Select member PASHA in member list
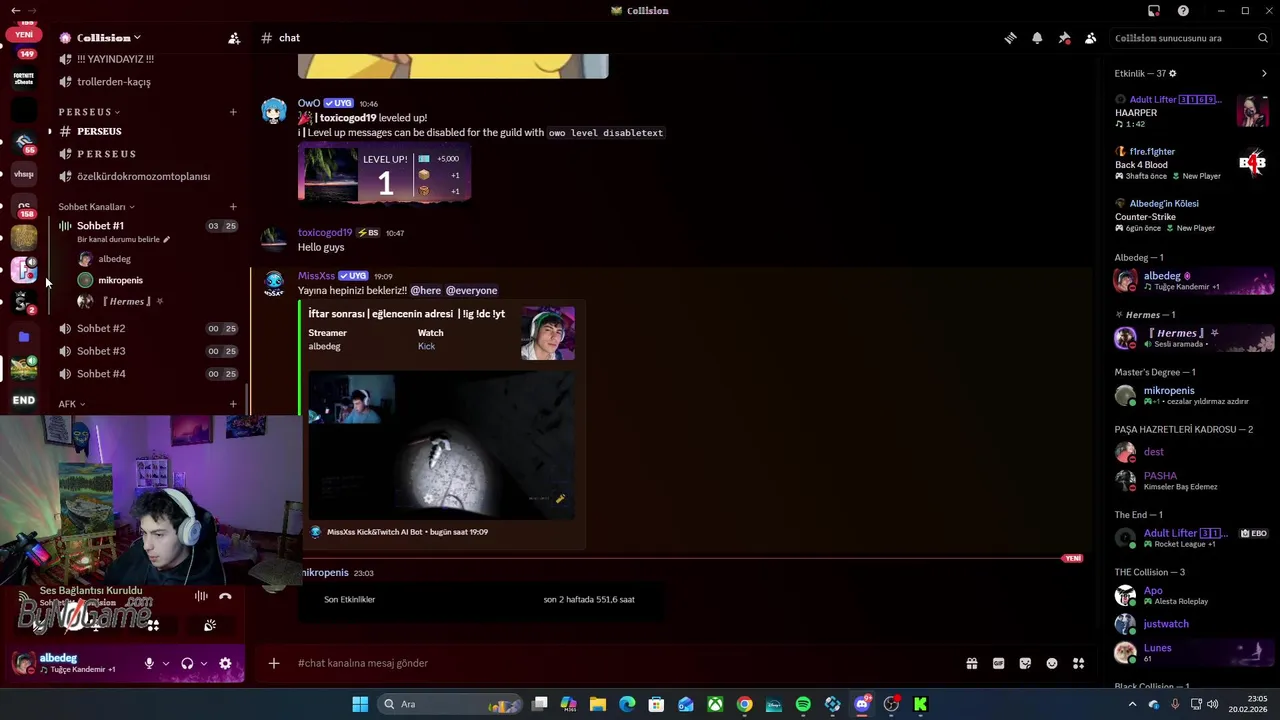This screenshot has height=720, width=1280. click(1192, 480)
